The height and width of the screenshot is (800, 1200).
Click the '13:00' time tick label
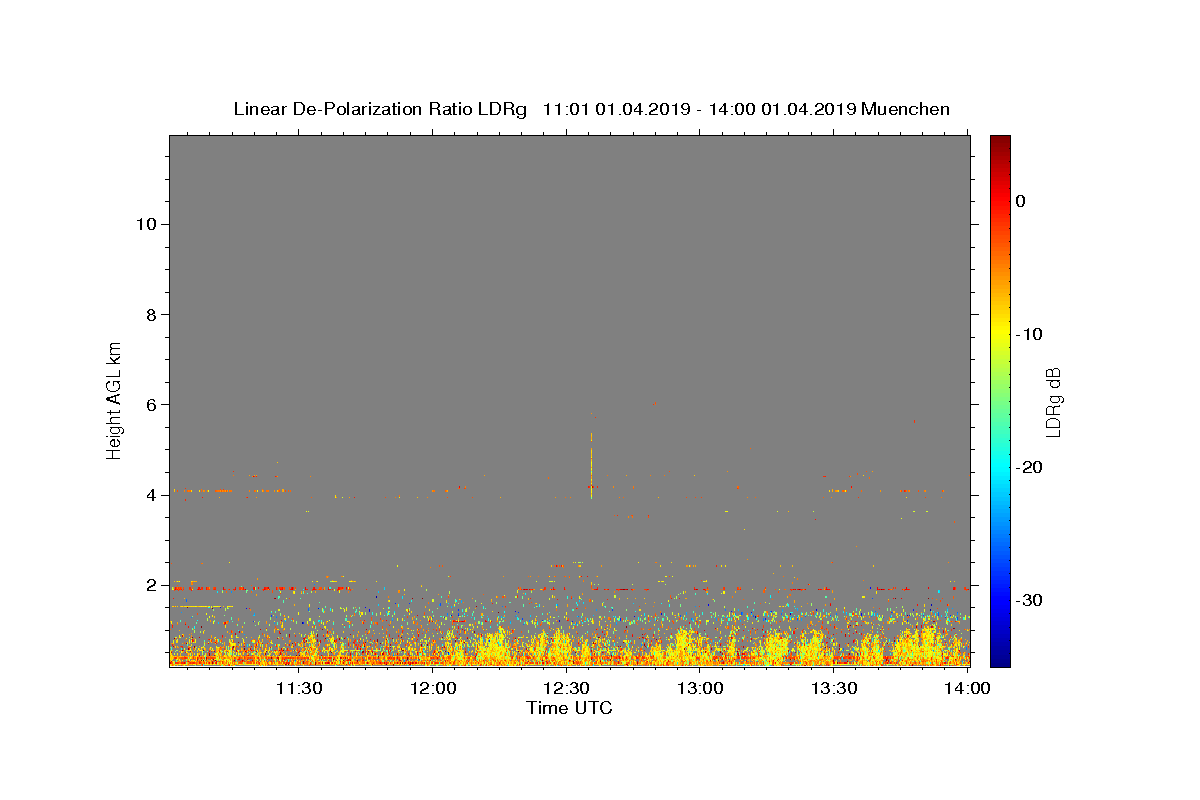click(x=700, y=688)
